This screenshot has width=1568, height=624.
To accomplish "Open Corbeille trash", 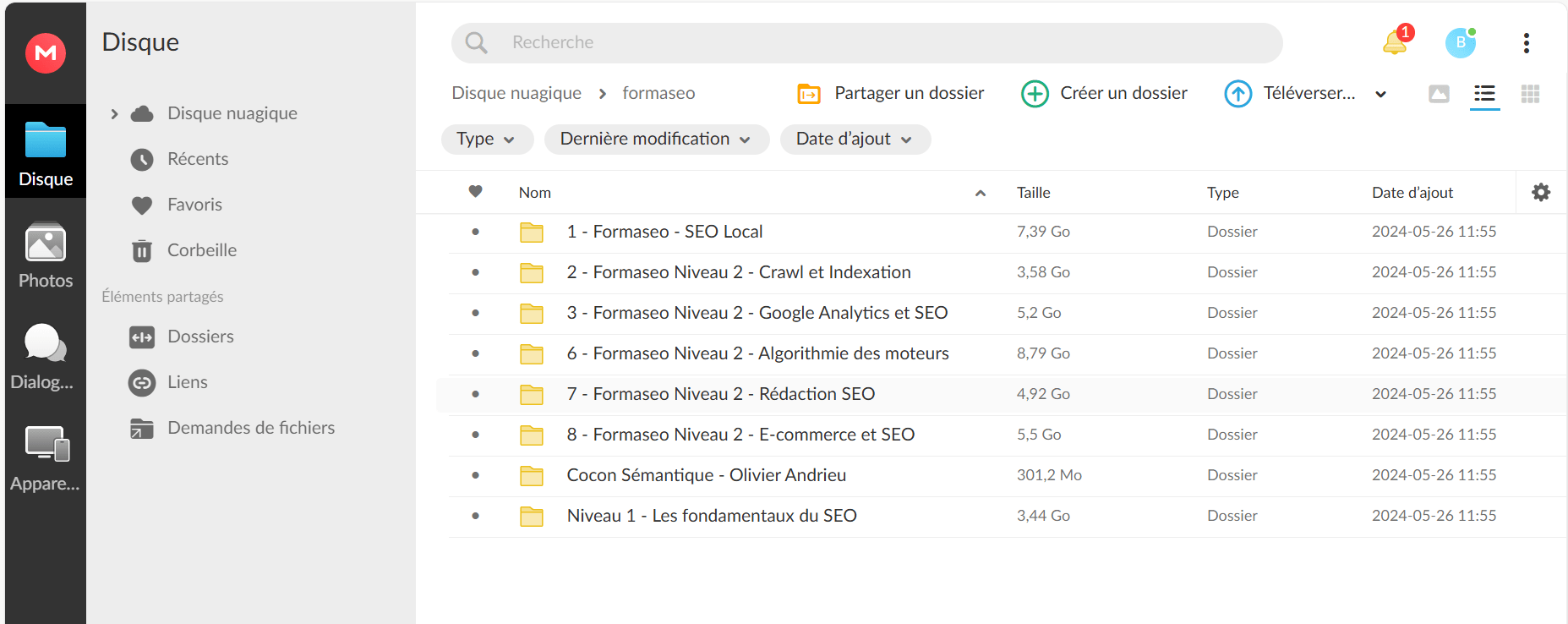I will (202, 250).
